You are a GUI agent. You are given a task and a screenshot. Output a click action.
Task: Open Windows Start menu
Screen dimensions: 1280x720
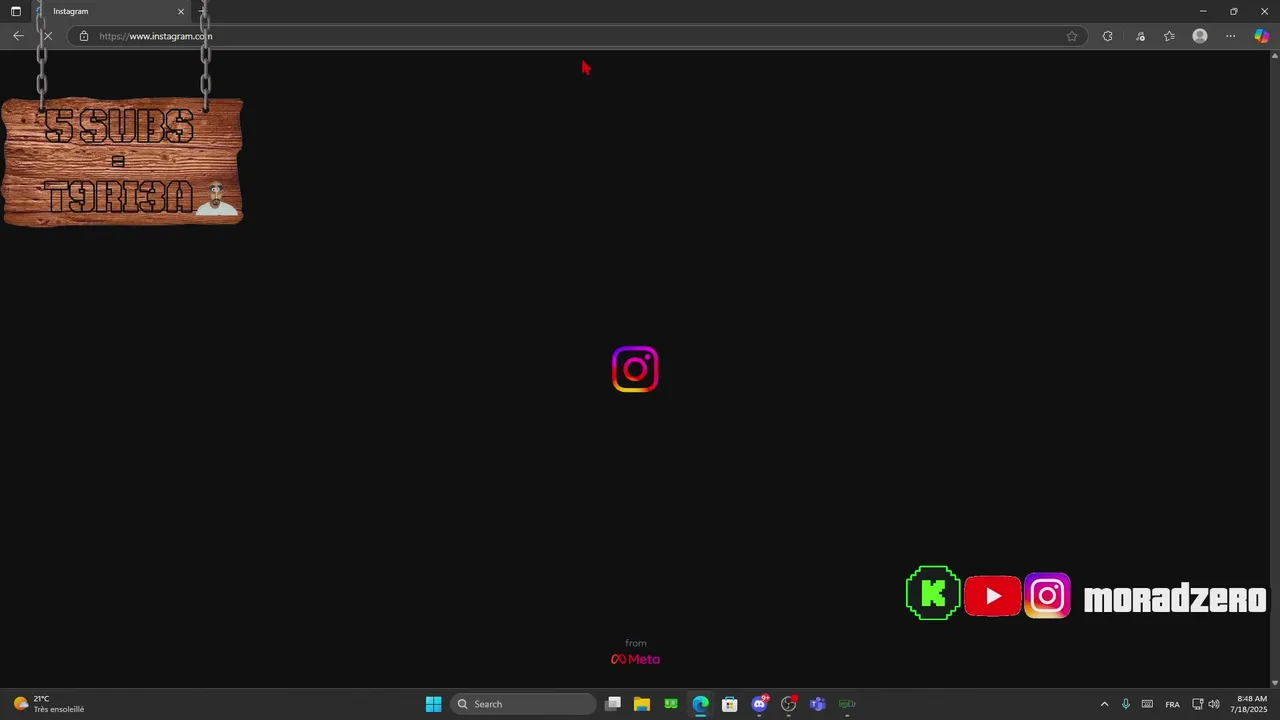433,704
